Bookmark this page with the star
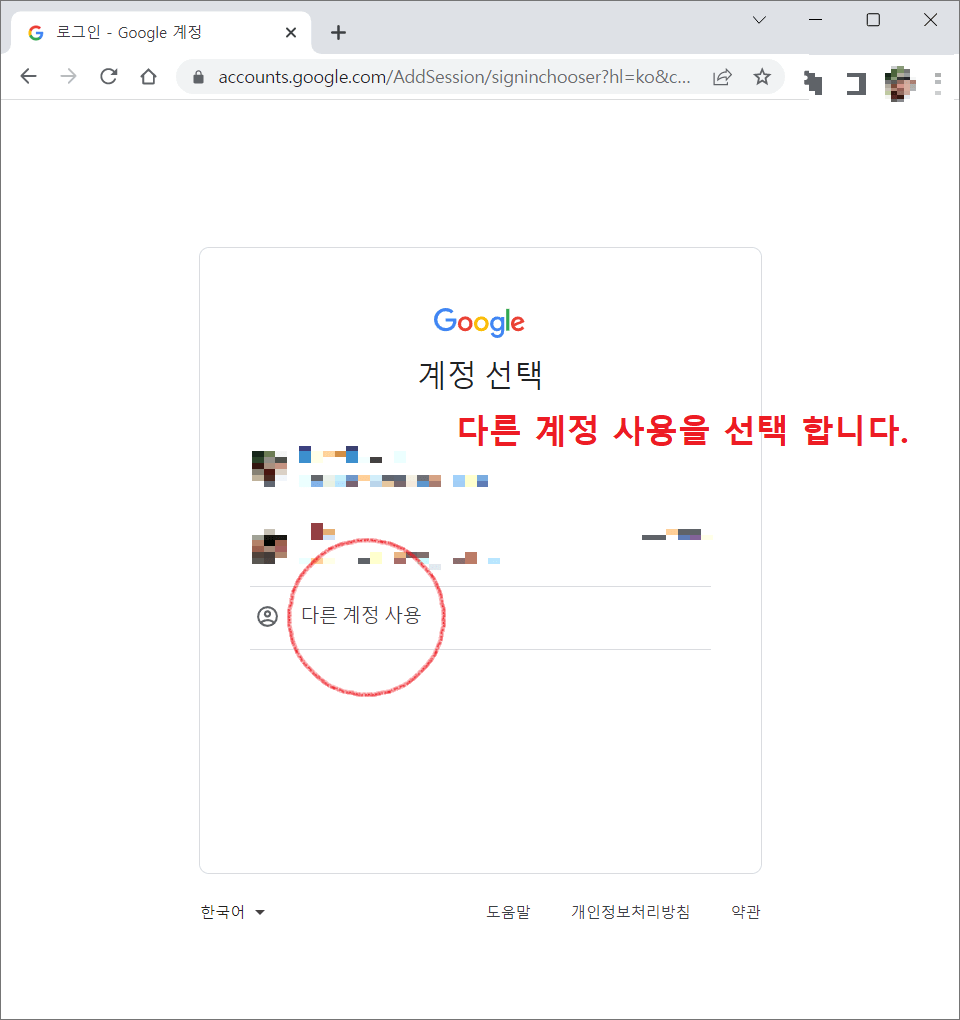 pyautogui.click(x=762, y=77)
